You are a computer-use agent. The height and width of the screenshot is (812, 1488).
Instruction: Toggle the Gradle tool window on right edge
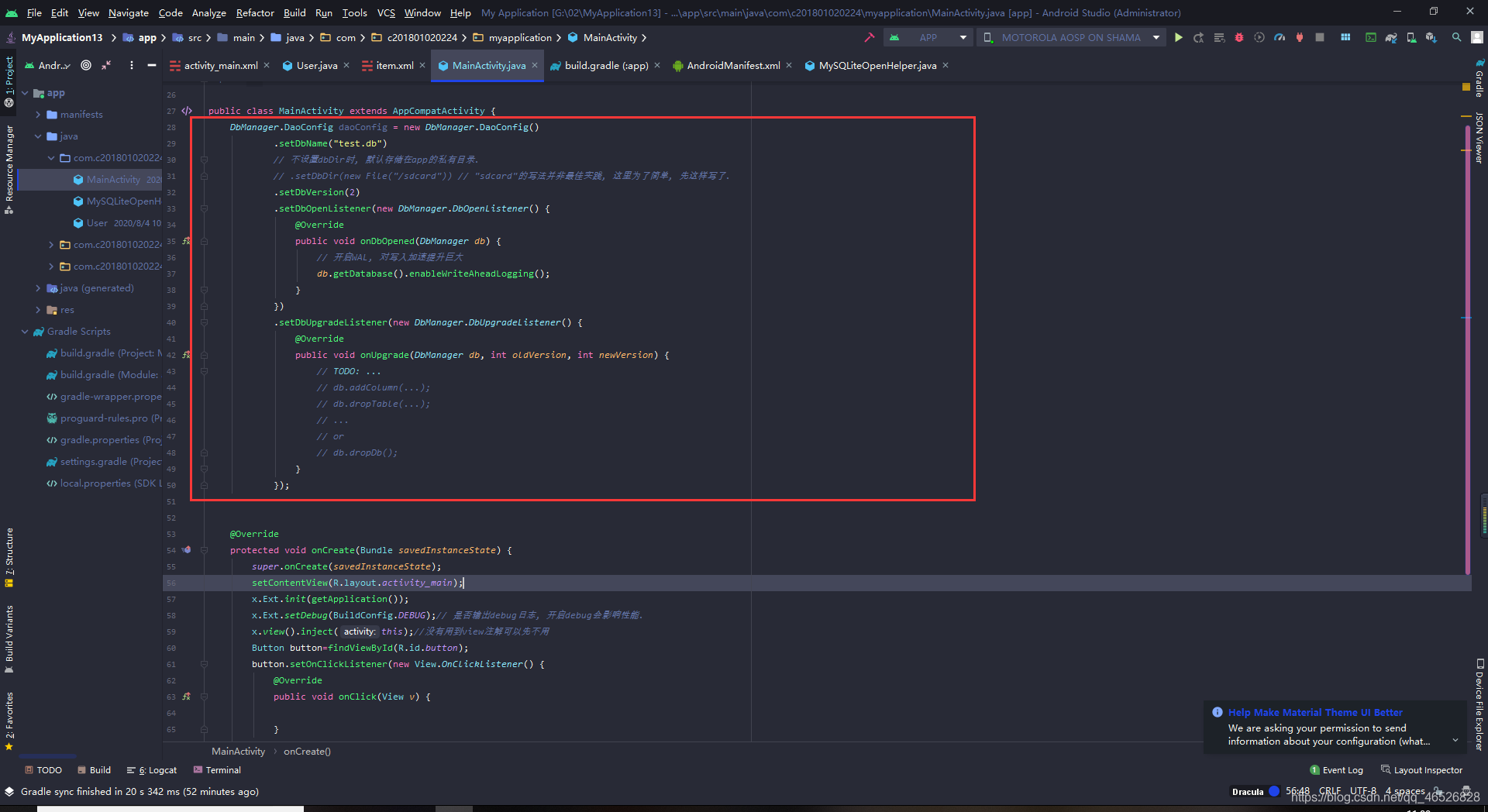pos(1479,77)
